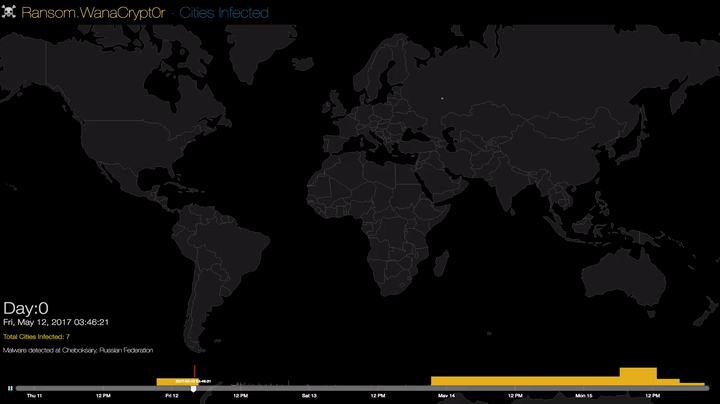Jump to "Fri 12" on the timeline

coord(172,396)
